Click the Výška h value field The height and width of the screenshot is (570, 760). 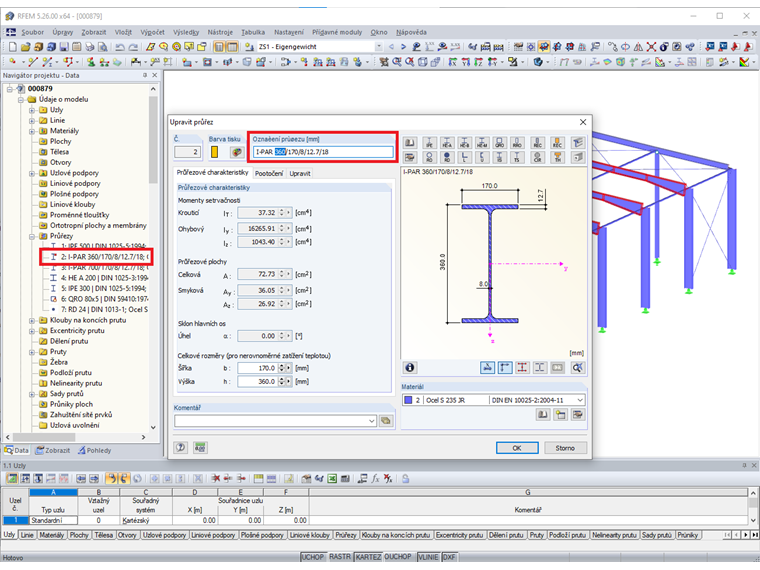[257, 381]
